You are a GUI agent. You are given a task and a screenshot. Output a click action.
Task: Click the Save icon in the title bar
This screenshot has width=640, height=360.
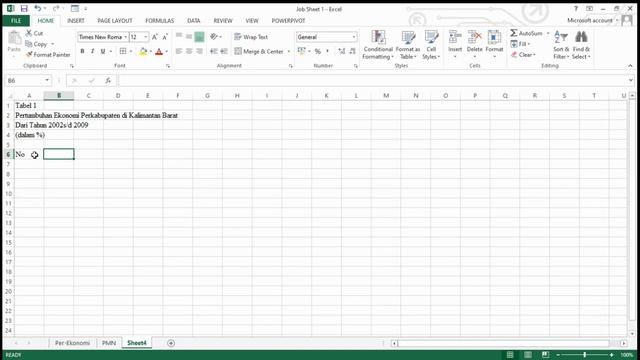[x=24, y=9]
